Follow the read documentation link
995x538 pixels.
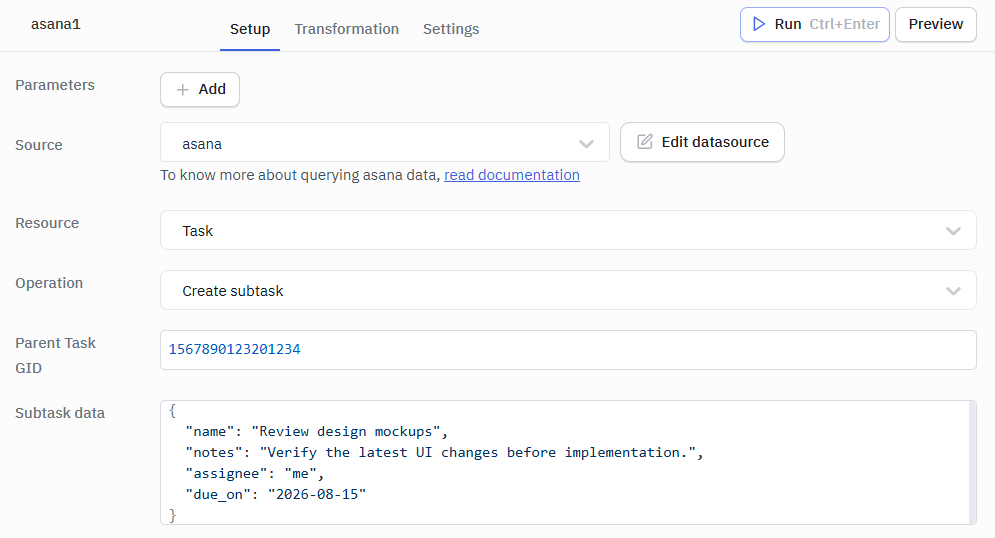click(x=511, y=175)
